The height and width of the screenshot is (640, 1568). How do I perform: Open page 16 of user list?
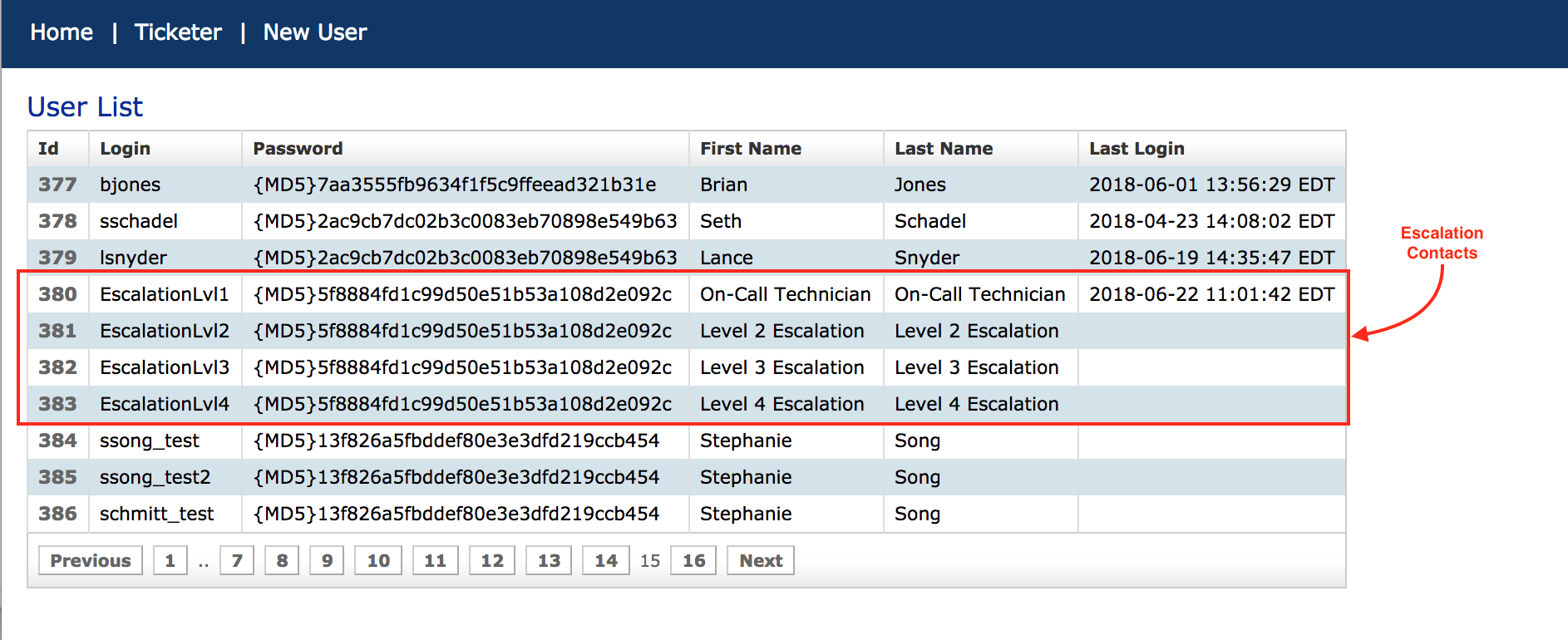[x=693, y=560]
